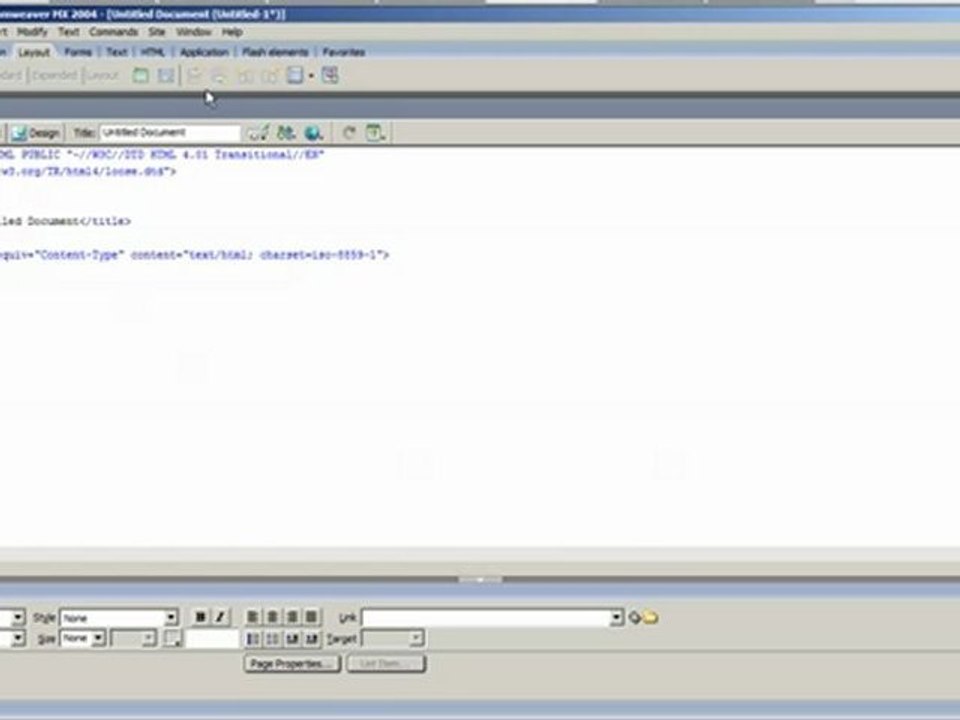Screen dimensions: 960x720
Task: Click the "loose.dtd" code line
Action: tap(88, 171)
